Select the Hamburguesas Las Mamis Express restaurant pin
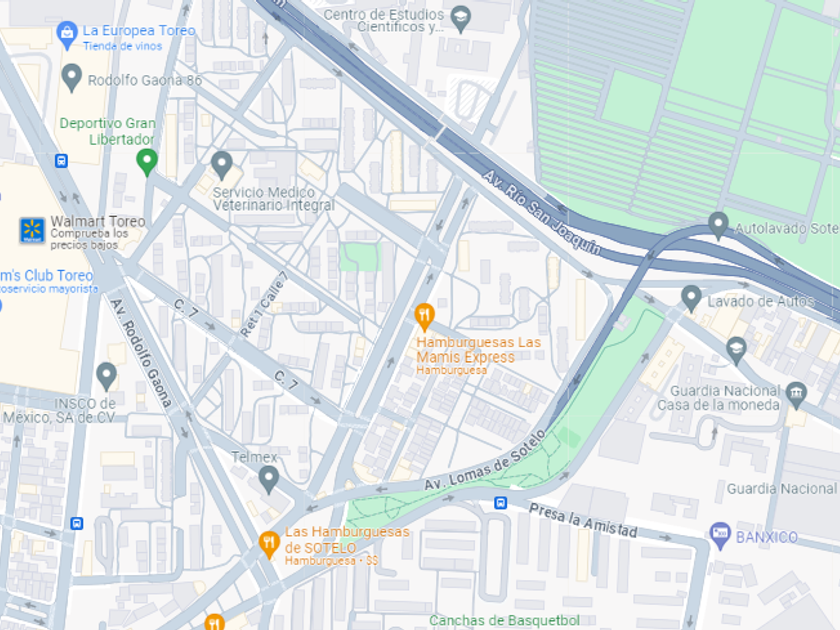This screenshot has height=630, width=840. tap(424, 317)
